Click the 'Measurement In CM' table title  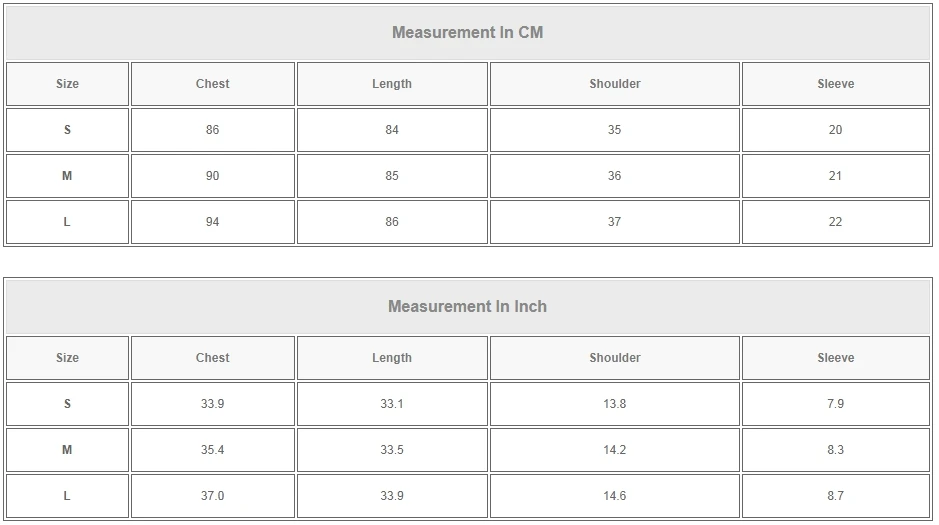click(467, 32)
